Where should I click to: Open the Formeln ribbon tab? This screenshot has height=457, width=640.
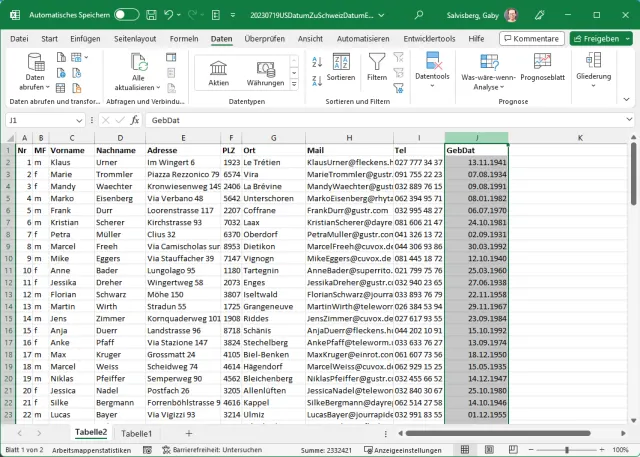tap(184, 39)
